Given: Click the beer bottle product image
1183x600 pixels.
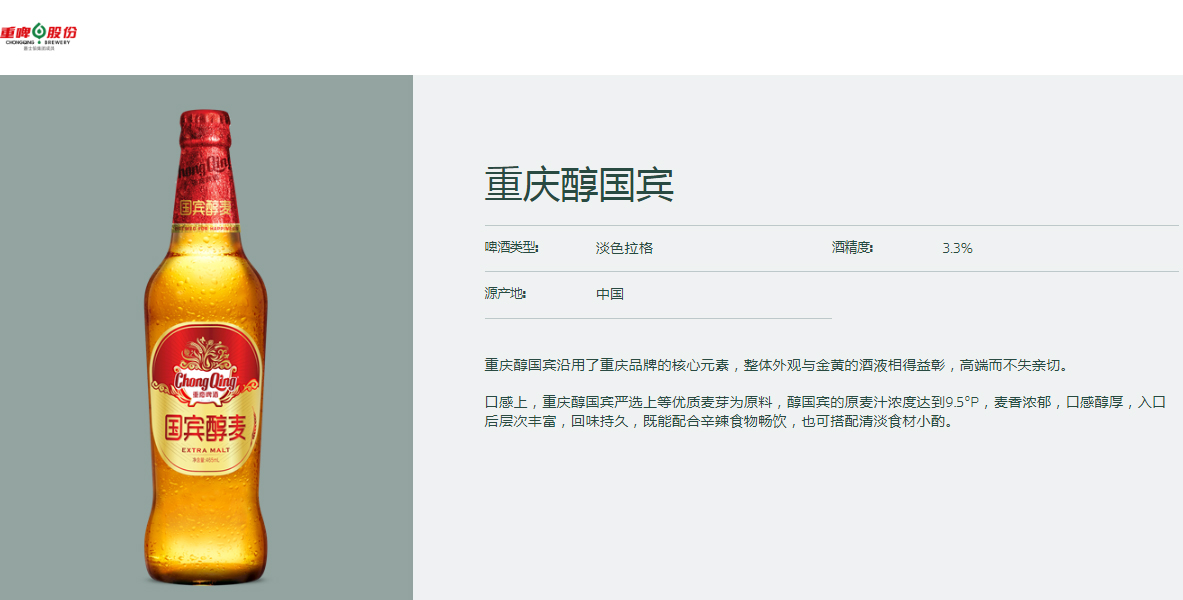Looking at the screenshot, I should pos(205,347).
